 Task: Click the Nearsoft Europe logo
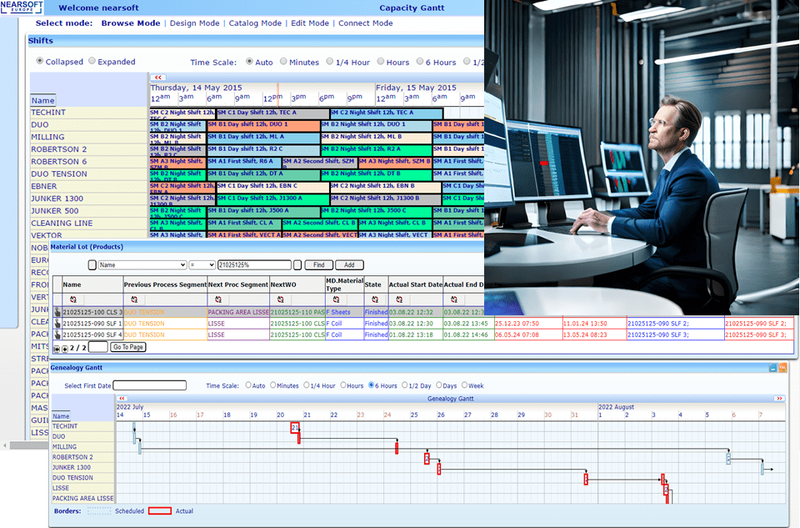pyautogui.click(x=22, y=7)
